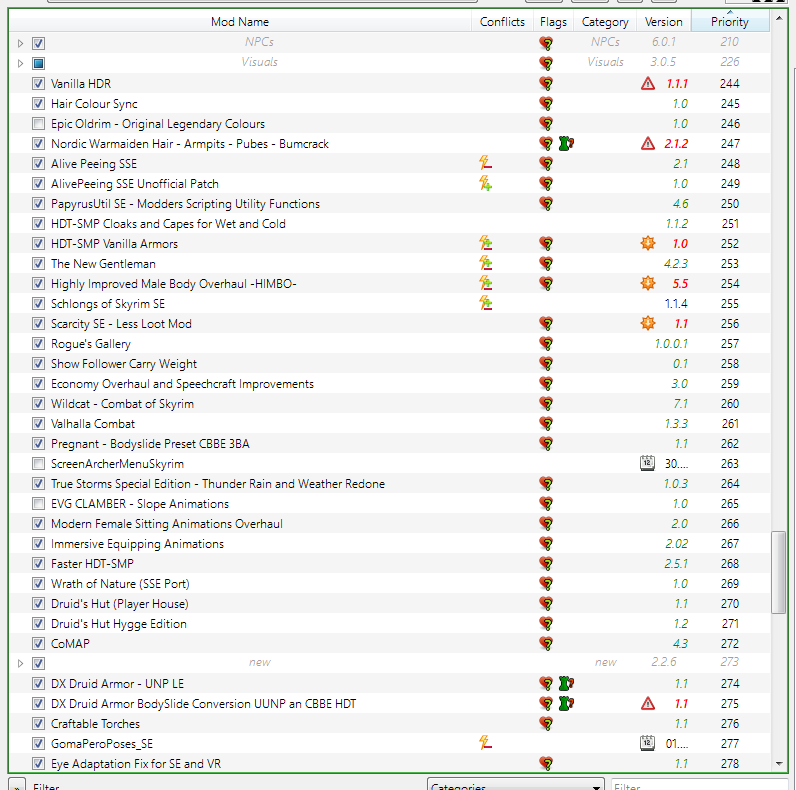Click the heart flag icon for Rogue's Gallery
The width and height of the screenshot is (796, 790).
click(546, 344)
